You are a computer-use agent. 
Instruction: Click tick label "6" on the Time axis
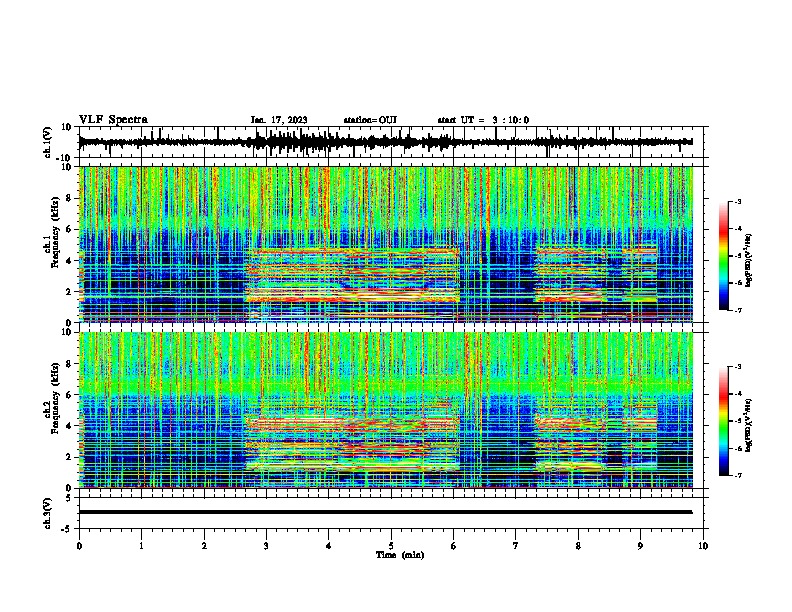453,546
